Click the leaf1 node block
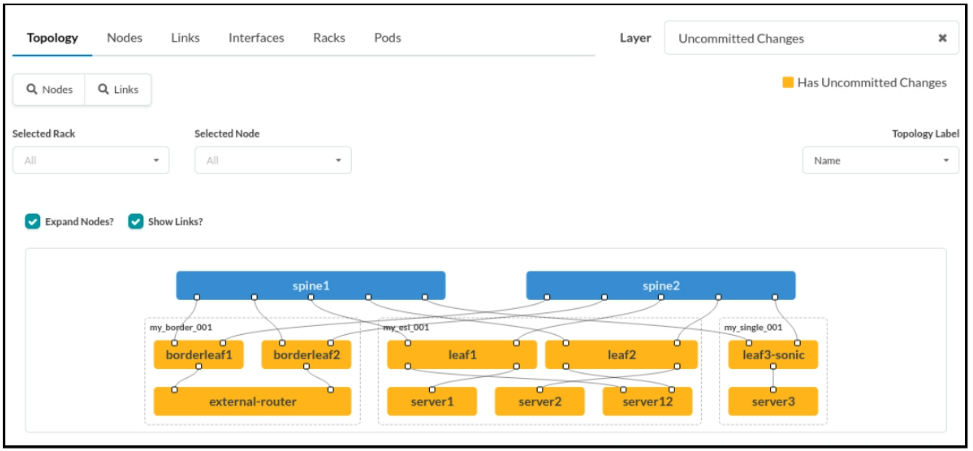Screen dimensions: 973x451 461,354
